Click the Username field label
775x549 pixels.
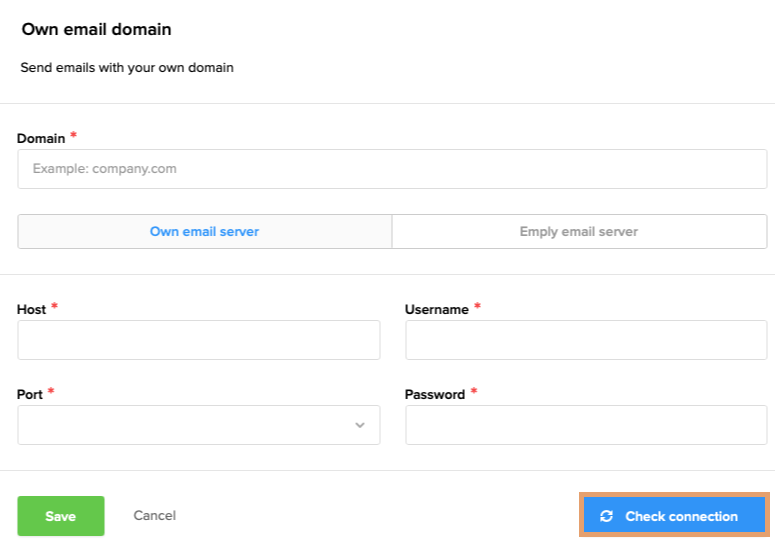pos(437,310)
